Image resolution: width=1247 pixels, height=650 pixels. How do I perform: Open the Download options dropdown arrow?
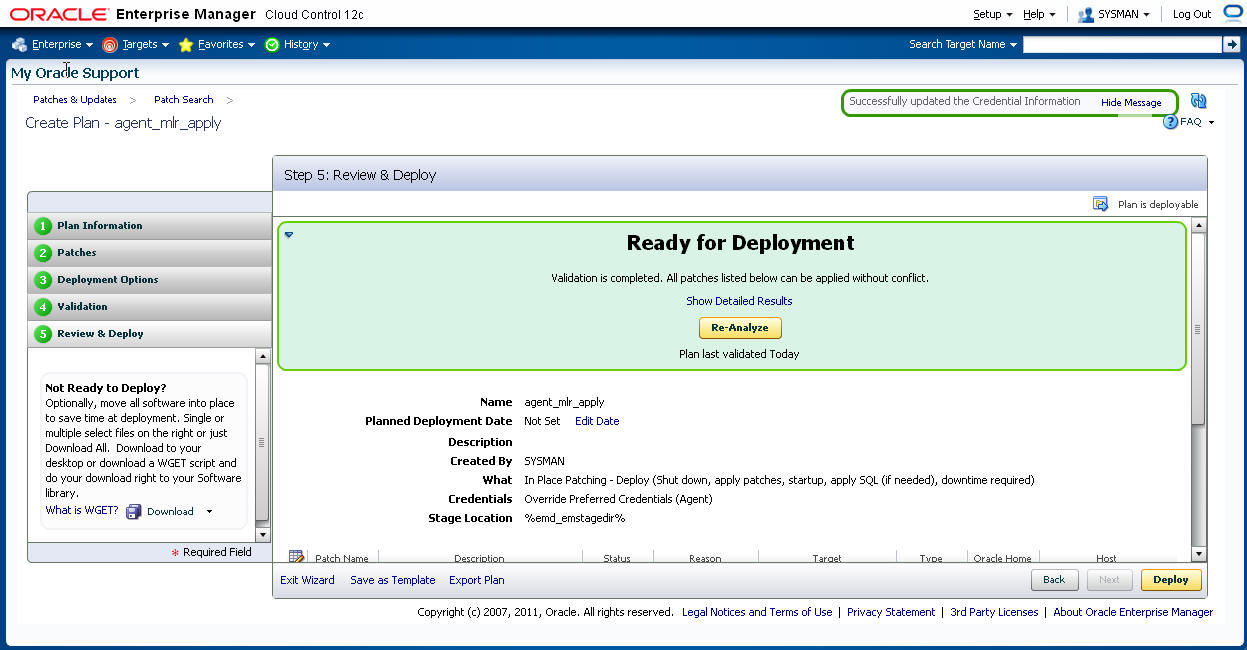209,512
